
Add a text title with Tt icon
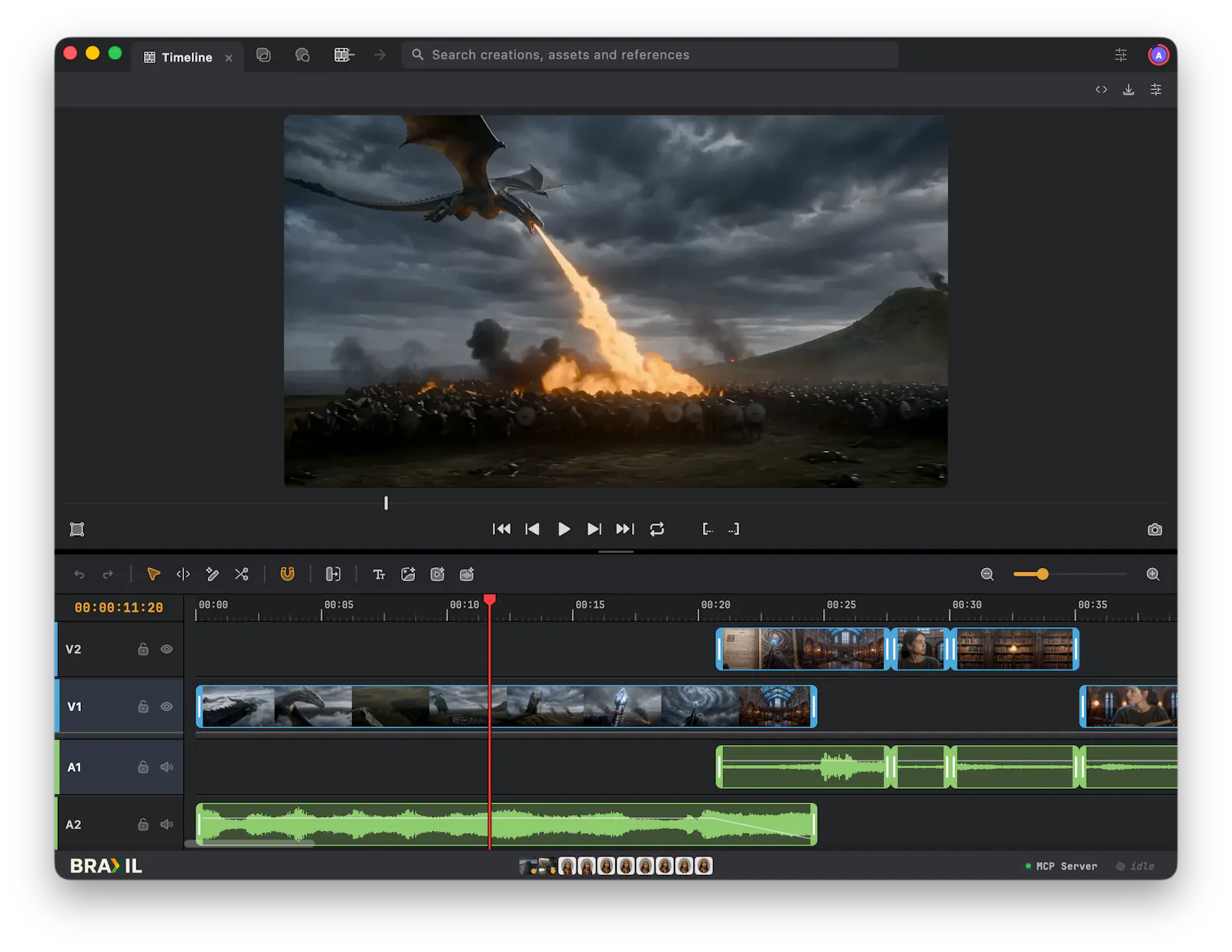[x=379, y=574]
